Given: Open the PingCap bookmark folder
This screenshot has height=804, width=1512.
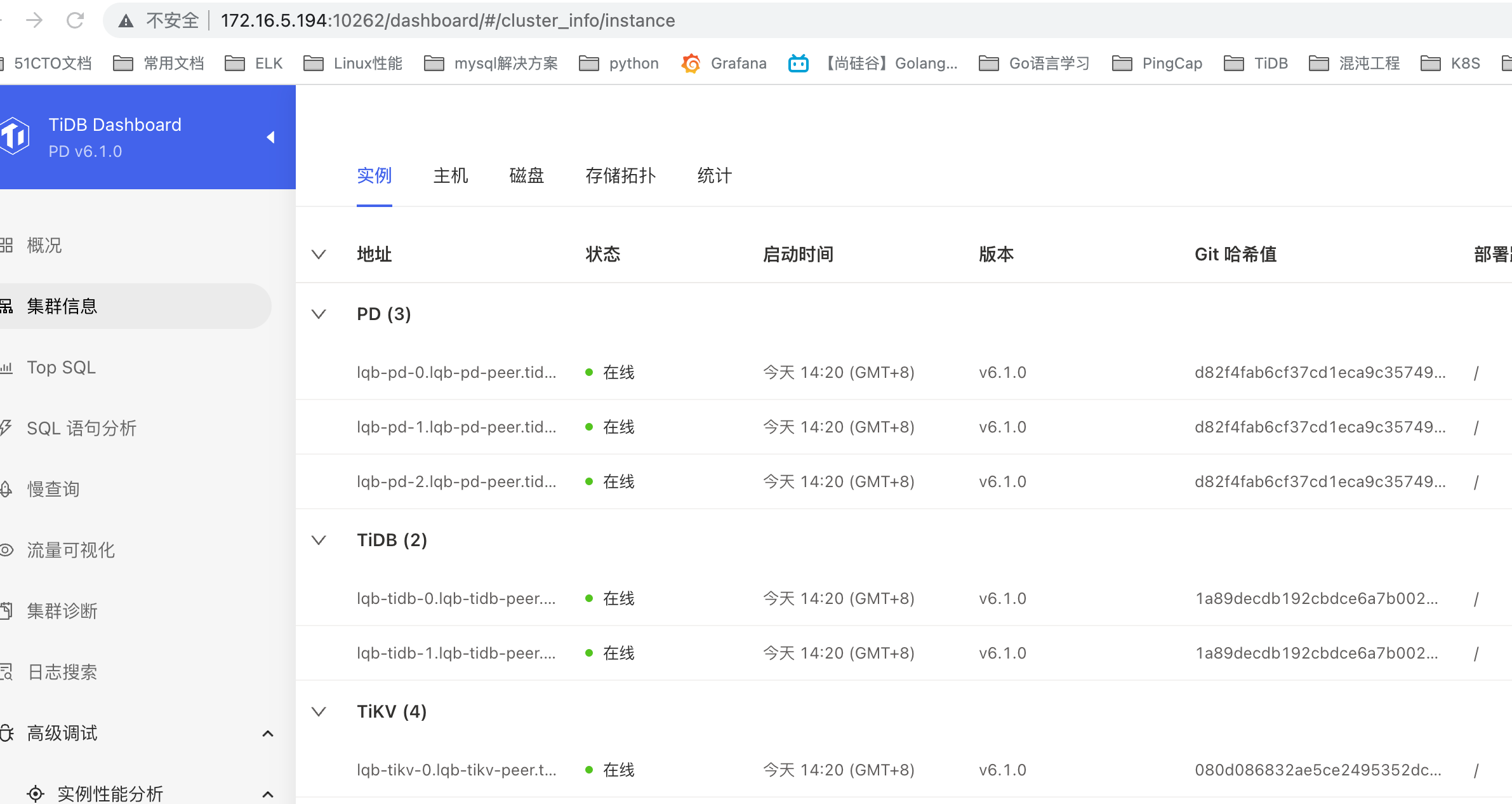Looking at the screenshot, I should coord(1157,64).
